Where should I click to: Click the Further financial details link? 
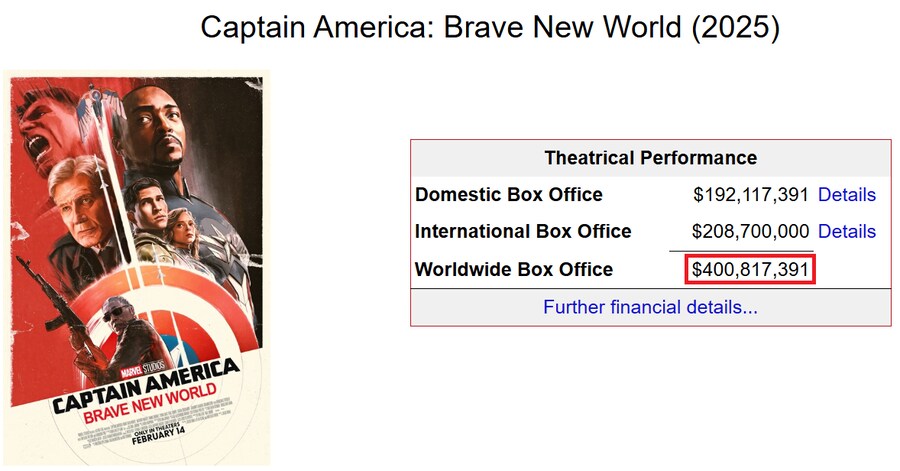pyautogui.click(x=650, y=307)
